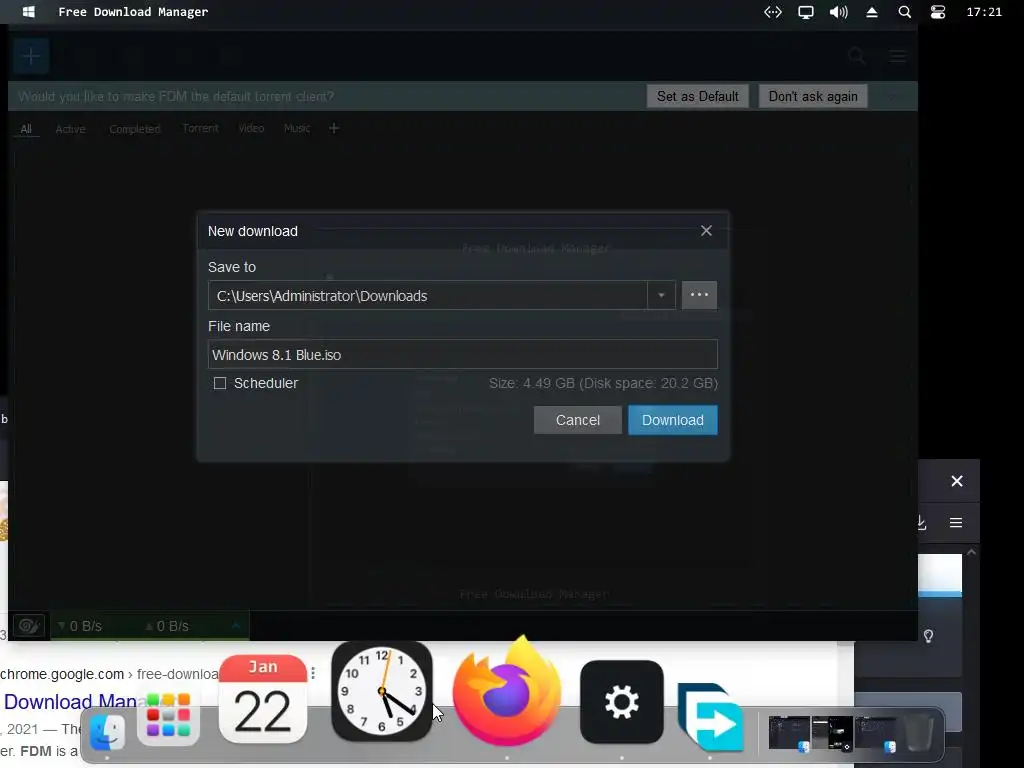Viewport: 1024px width, 768px height.
Task: Click the display monitor tray icon
Action: pyautogui.click(x=806, y=12)
